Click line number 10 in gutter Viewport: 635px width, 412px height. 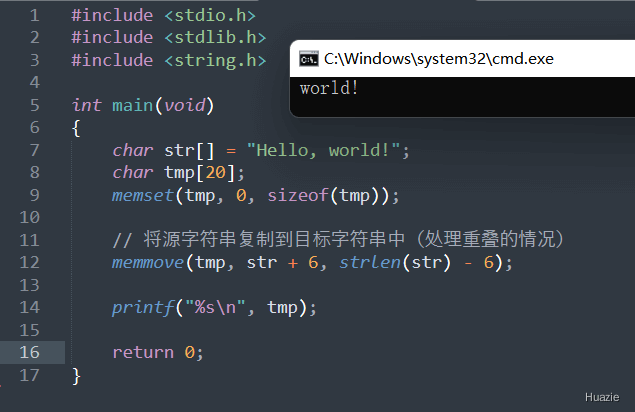click(x=30, y=217)
